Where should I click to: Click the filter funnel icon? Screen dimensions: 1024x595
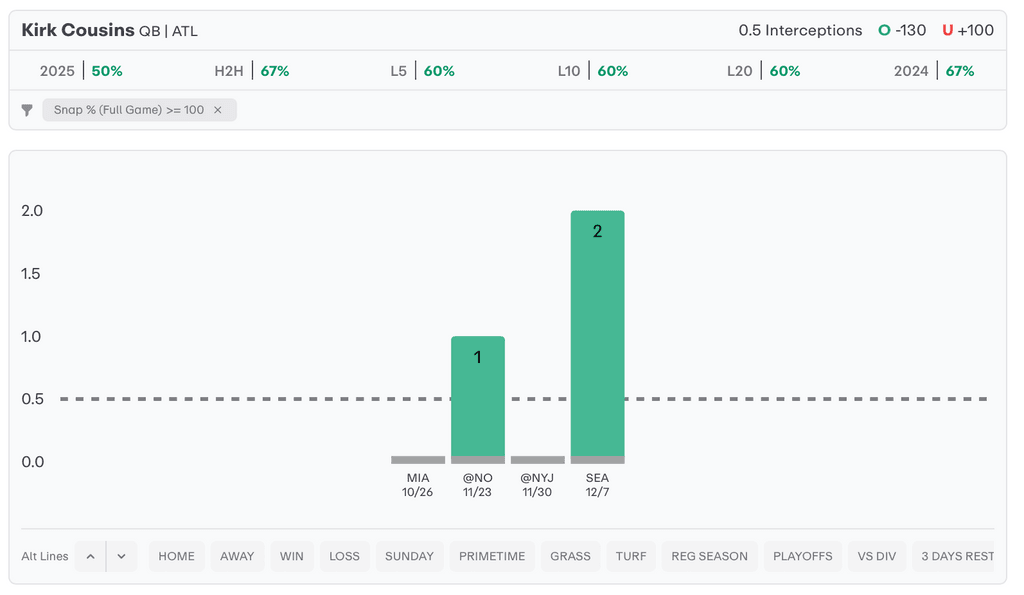[x=28, y=110]
